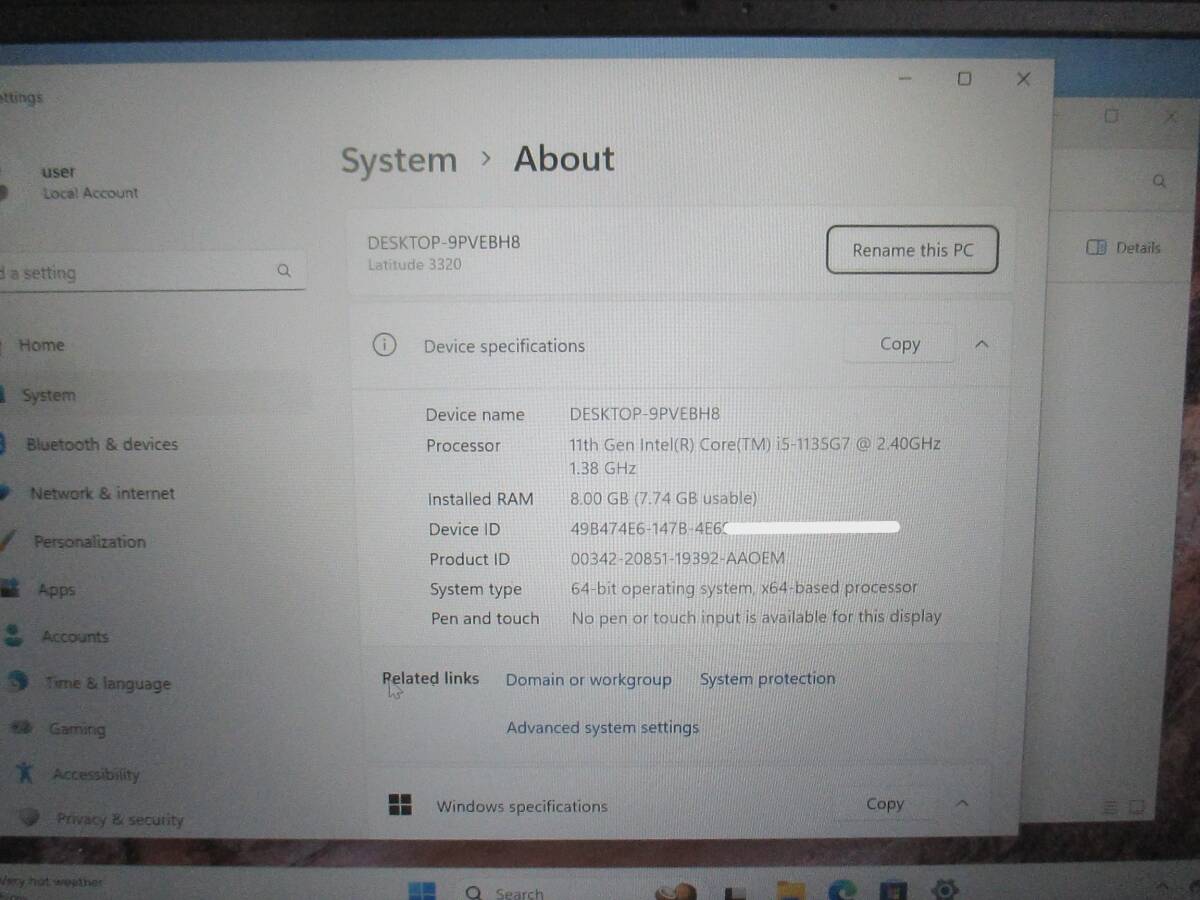Open the weather widget on the taskbar
1200x900 pixels.
point(50,886)
